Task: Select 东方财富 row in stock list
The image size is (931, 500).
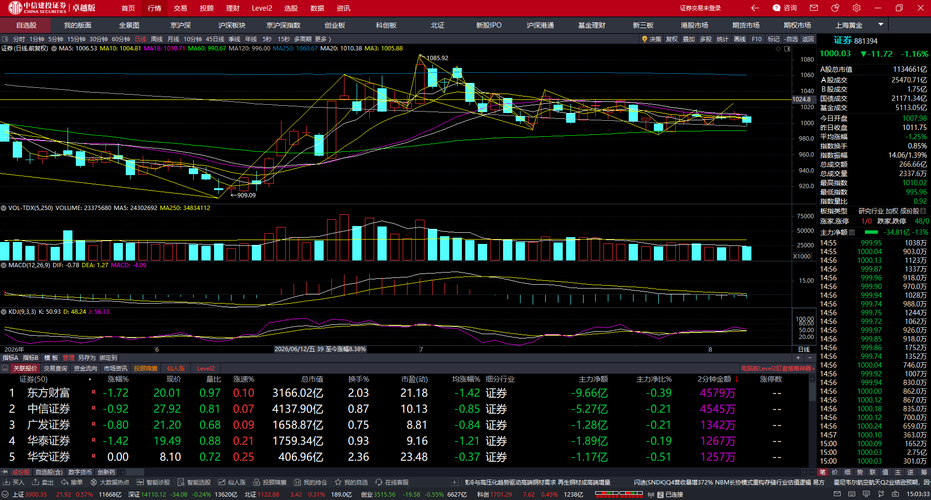Action: (404, 393)
